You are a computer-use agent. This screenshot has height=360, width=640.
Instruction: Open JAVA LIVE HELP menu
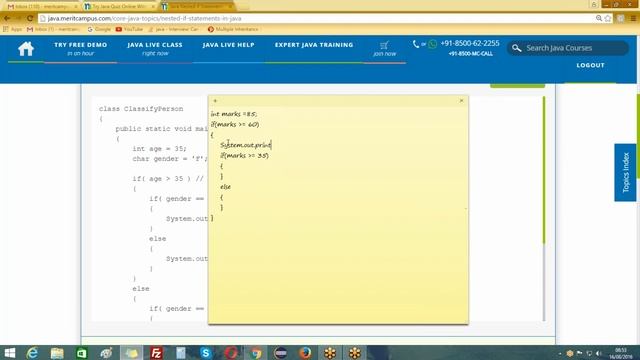point(228,45)
